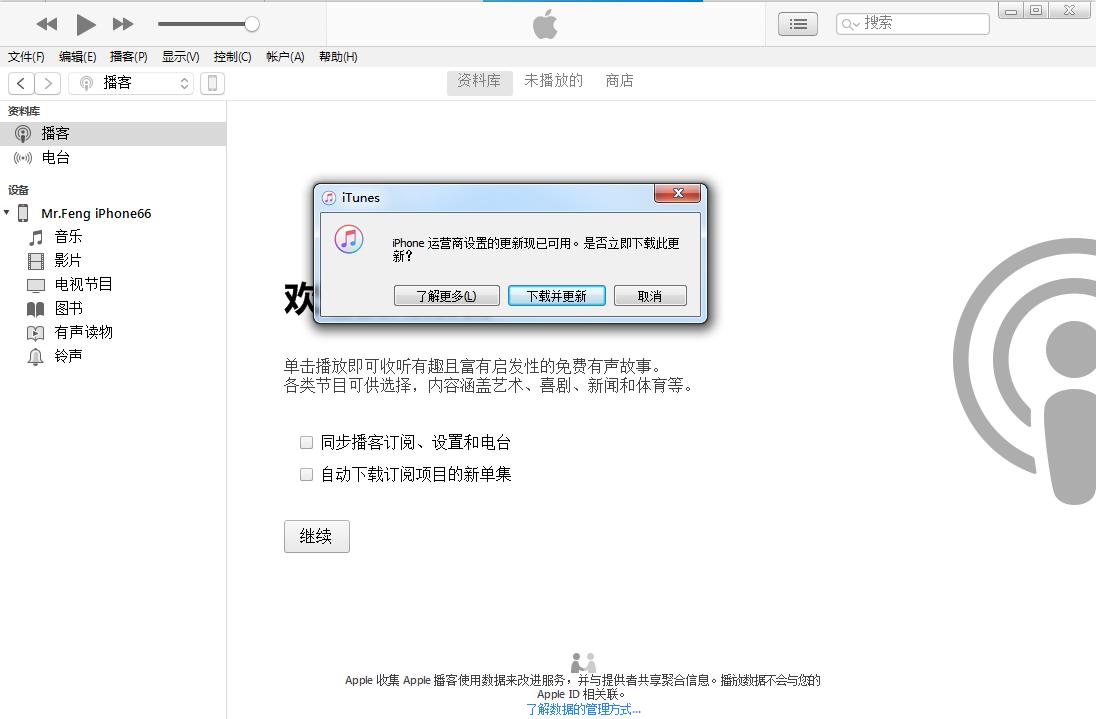Viewport: 1096px width, 719px height.
Task: Go back with the left arrow button
Action: (21, 83)
